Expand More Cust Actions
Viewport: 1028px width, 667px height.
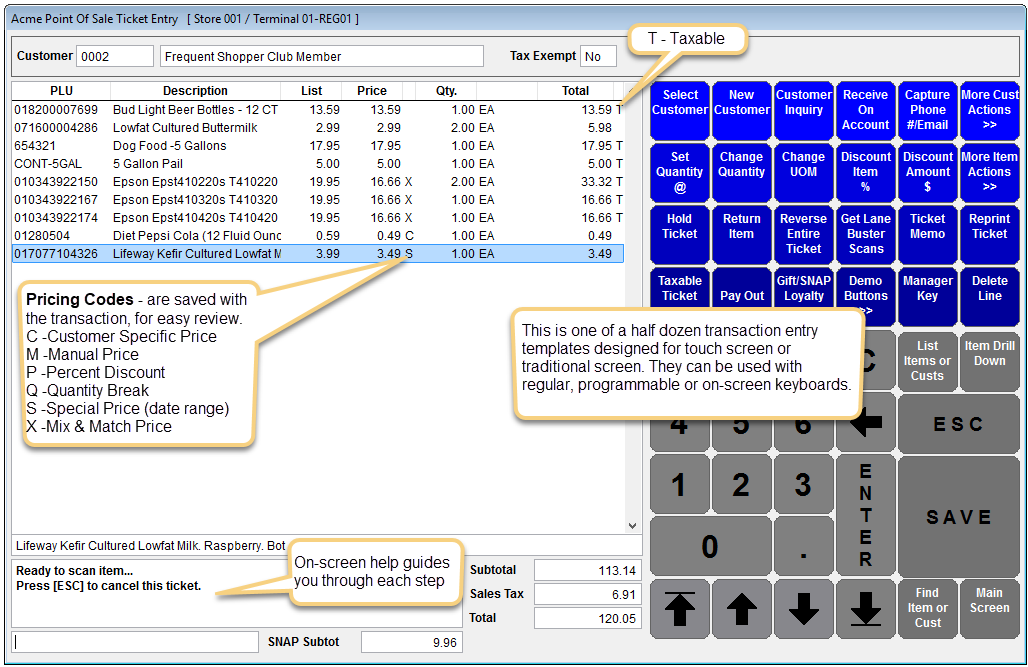[x=990, y=110]
